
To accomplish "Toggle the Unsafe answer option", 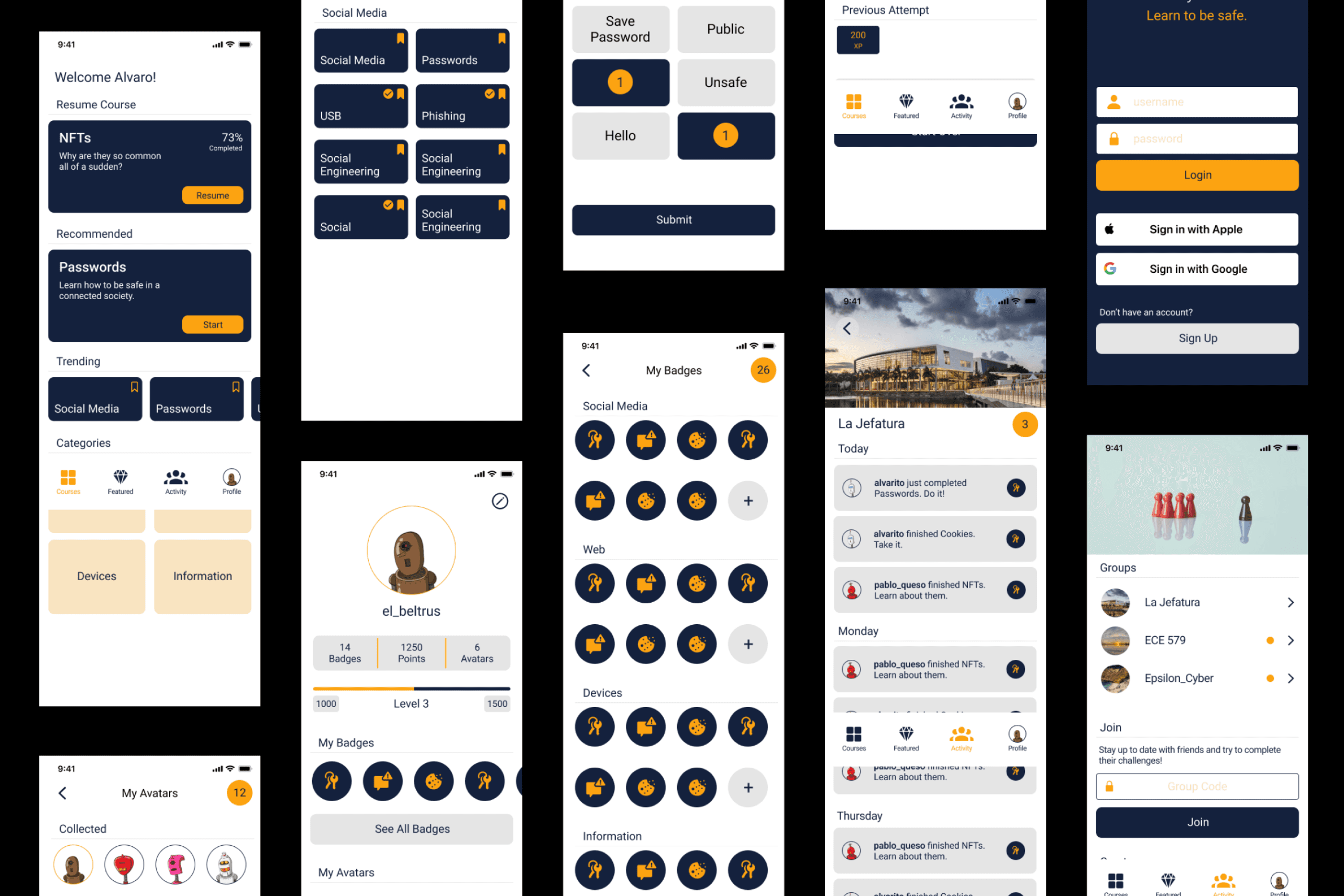I will 725,82.
